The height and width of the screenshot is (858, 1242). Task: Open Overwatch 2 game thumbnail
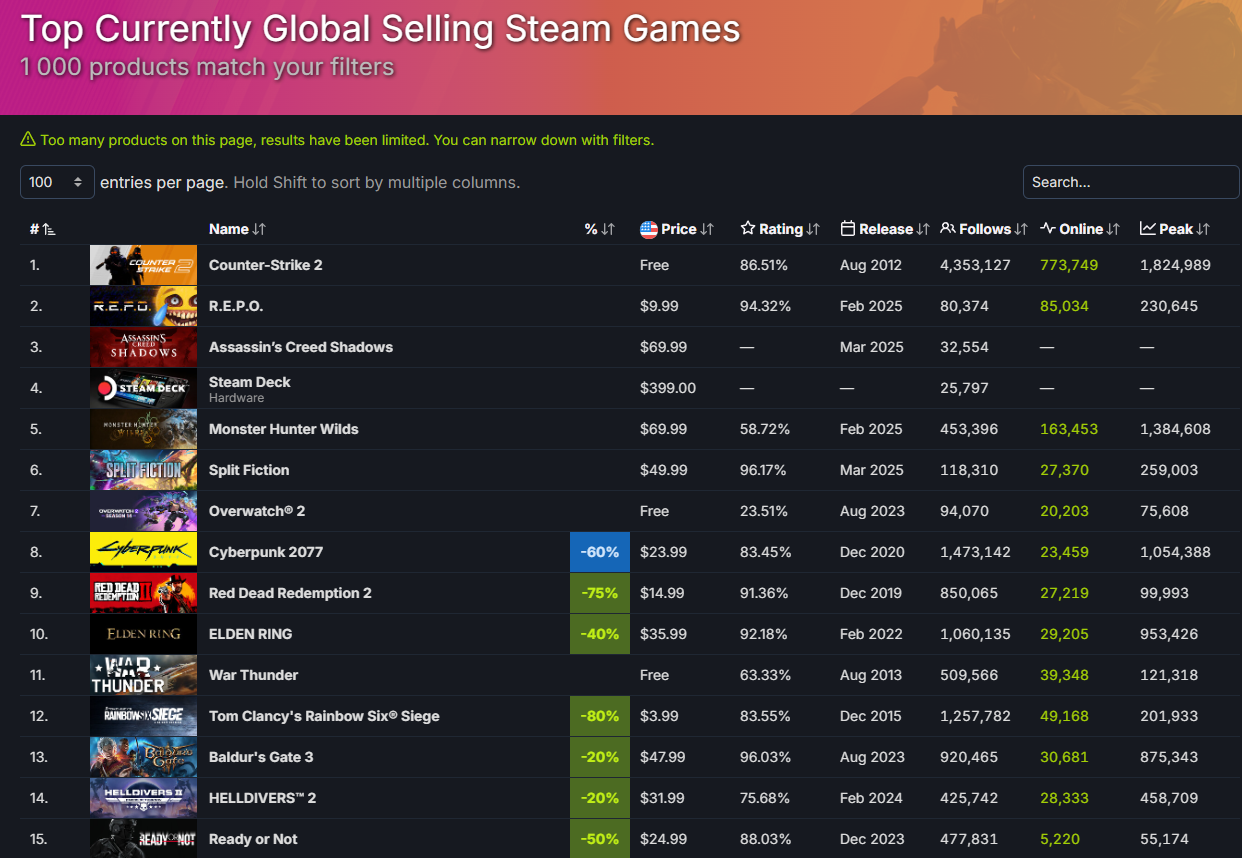click(x=143, y=511)
